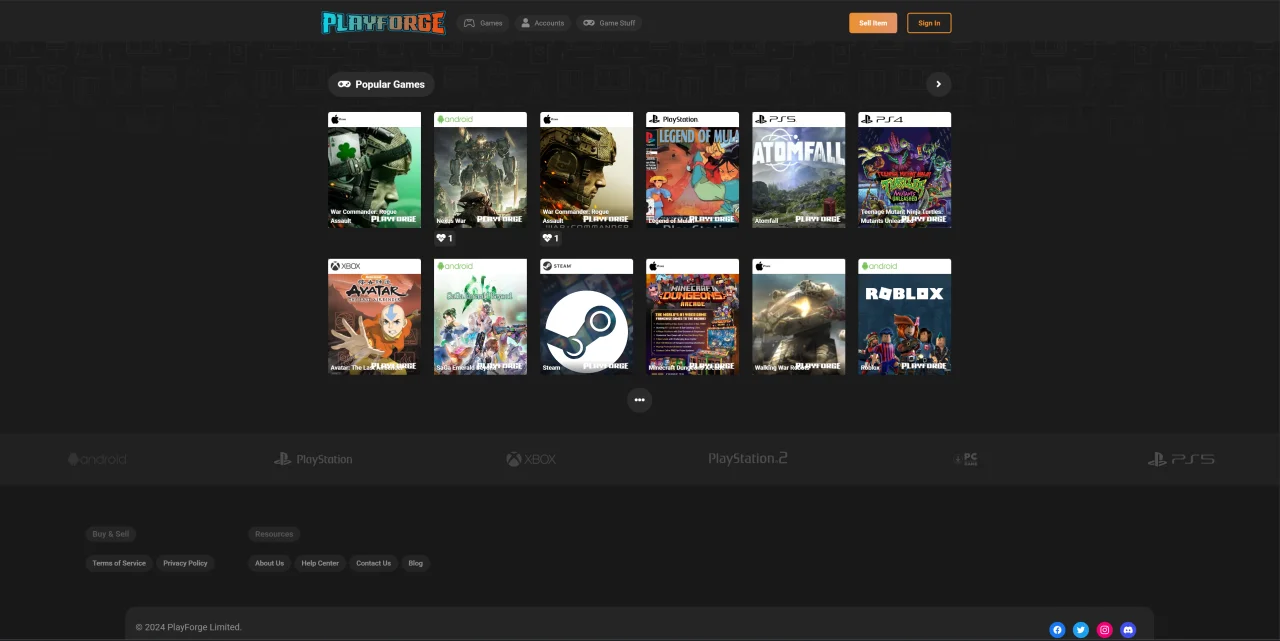1280x641 pixels.
Task: Open the About Us link
Action: [269, 563]
